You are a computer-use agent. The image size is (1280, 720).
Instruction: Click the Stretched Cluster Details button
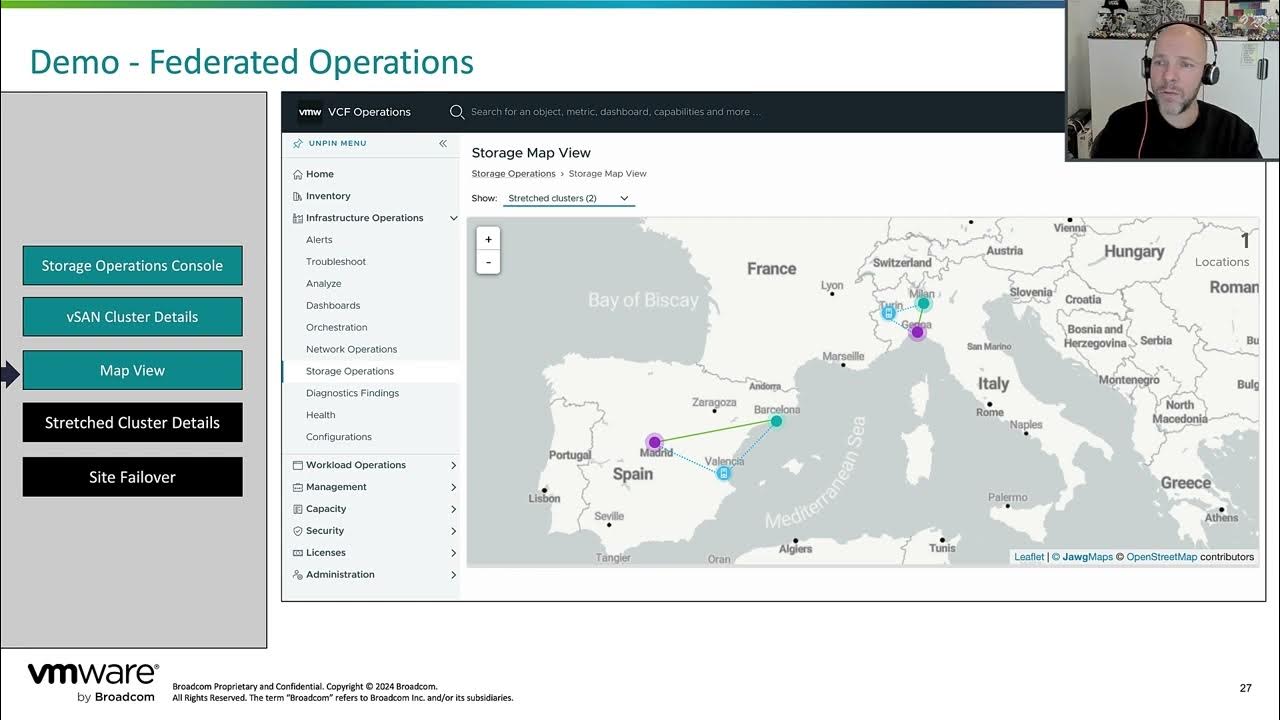[x=132, y=423]
